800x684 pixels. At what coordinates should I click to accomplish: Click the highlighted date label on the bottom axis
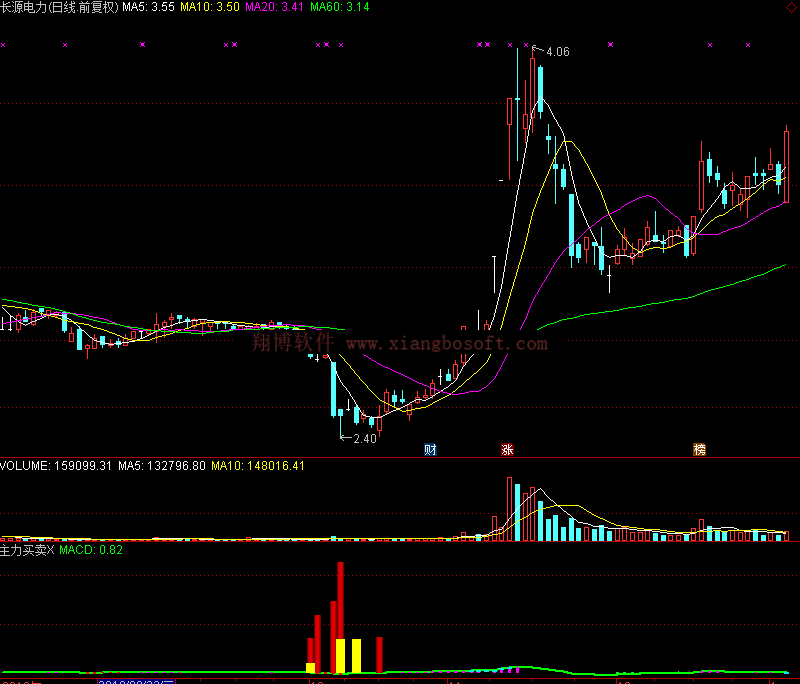[137, 681]
